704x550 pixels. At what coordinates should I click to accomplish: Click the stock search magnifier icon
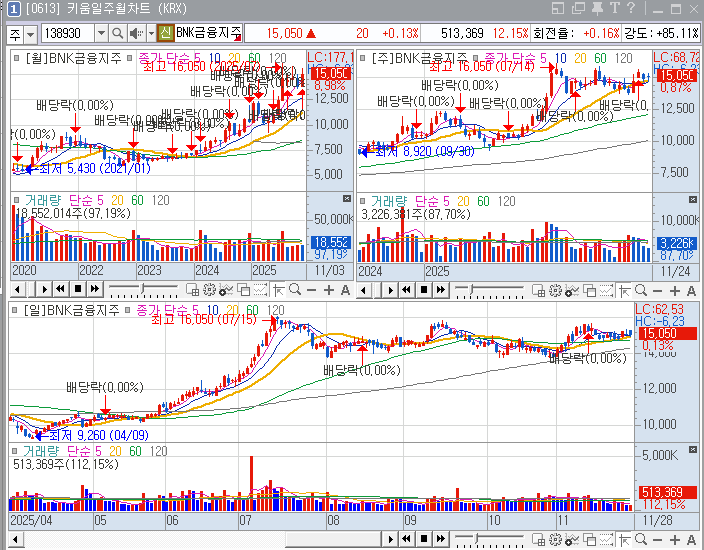tap(117, 33)
